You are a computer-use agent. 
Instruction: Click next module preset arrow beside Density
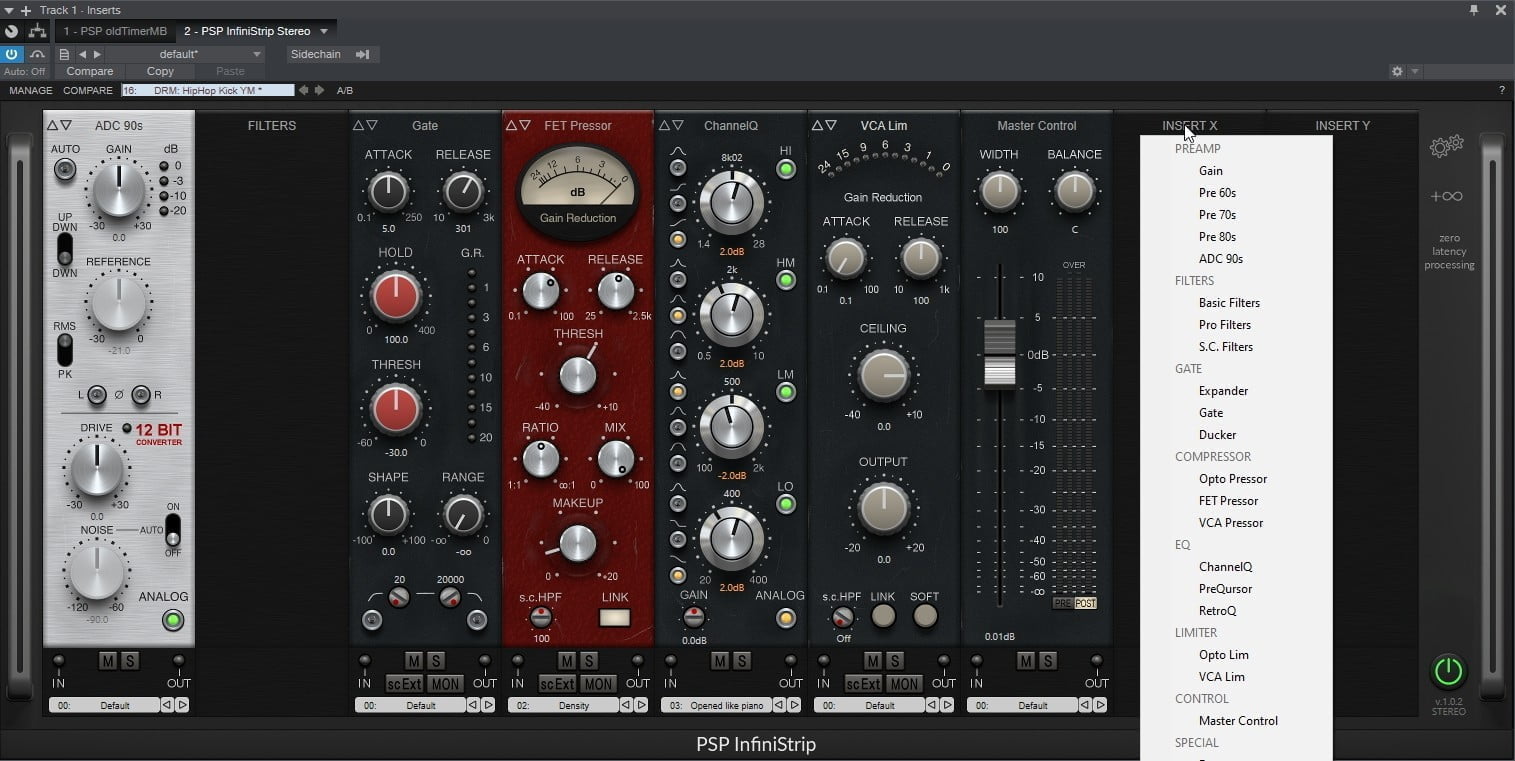coord(641,705)
